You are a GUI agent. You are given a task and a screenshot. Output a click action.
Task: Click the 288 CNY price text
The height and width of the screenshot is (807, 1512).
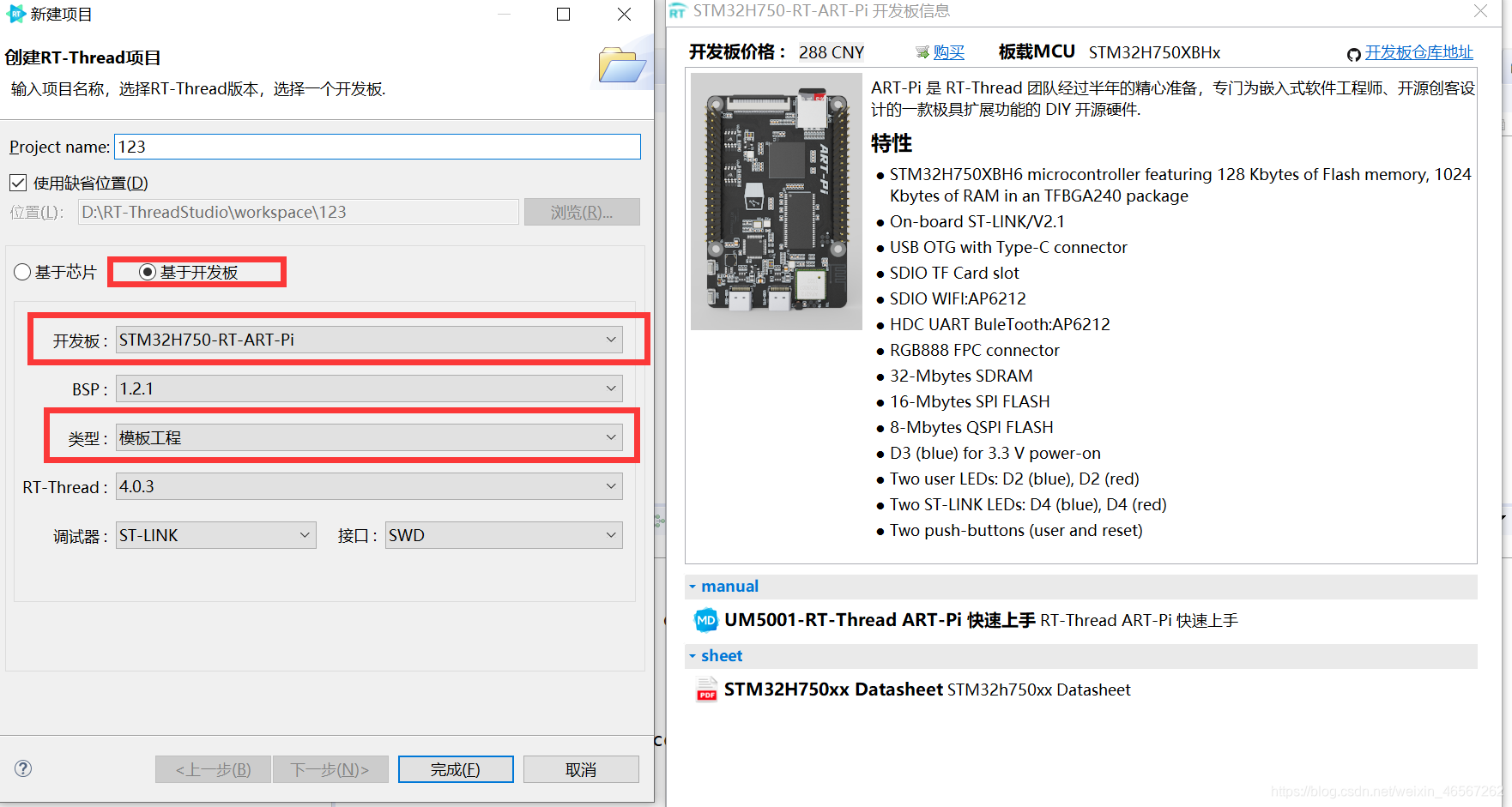[832, 52]
